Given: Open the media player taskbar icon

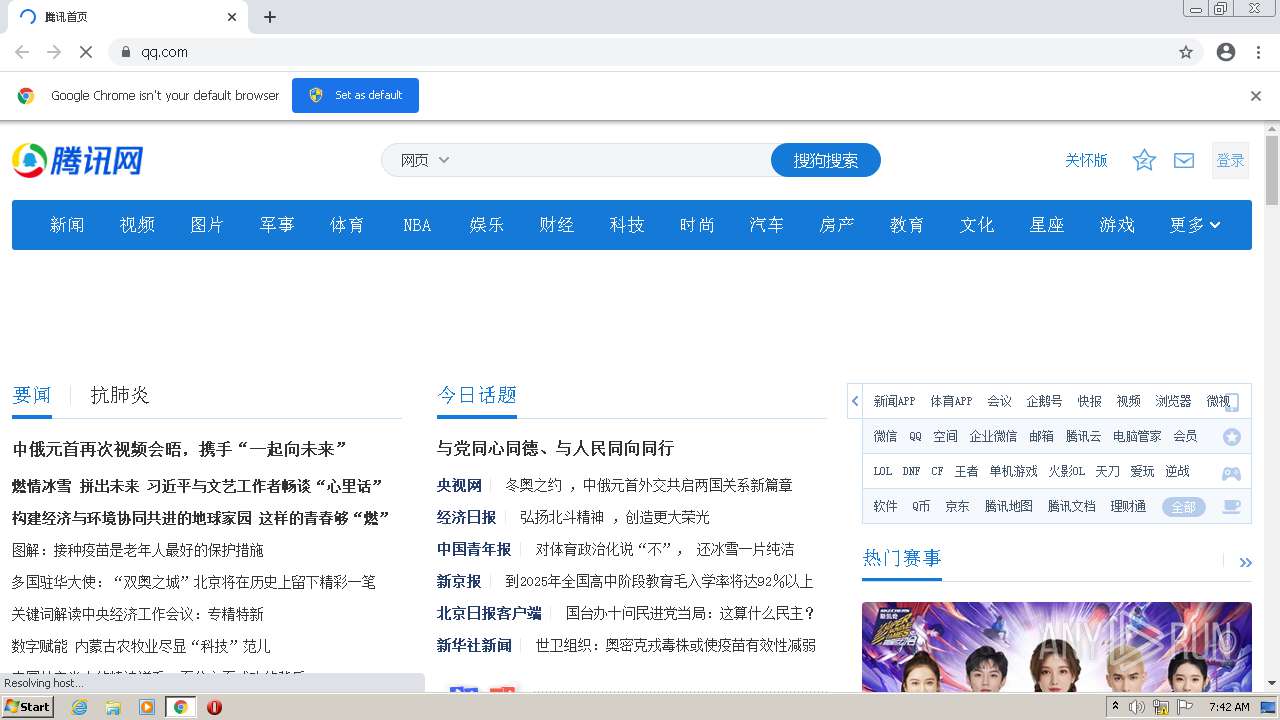Looking at the screenshot, I should tap(147, 707).
